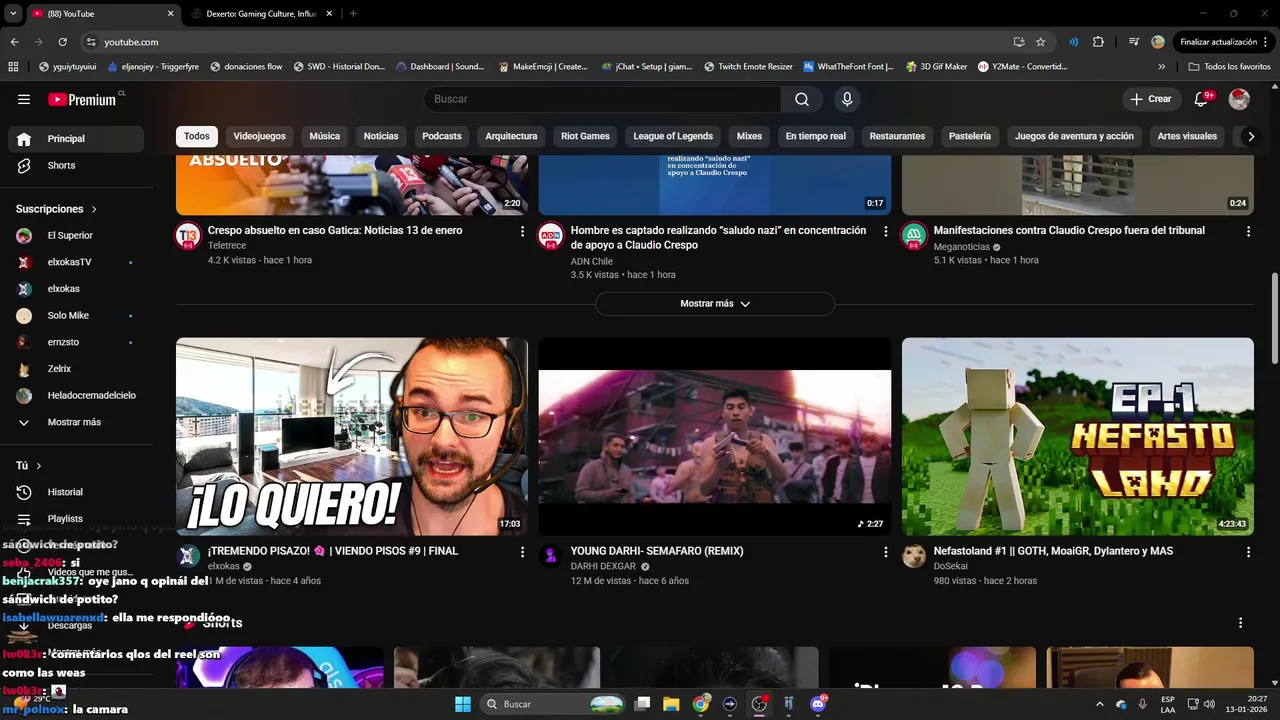
Task: Open options for YOUNG DARHI SEMAFARO video
Action: pos(885,552)
